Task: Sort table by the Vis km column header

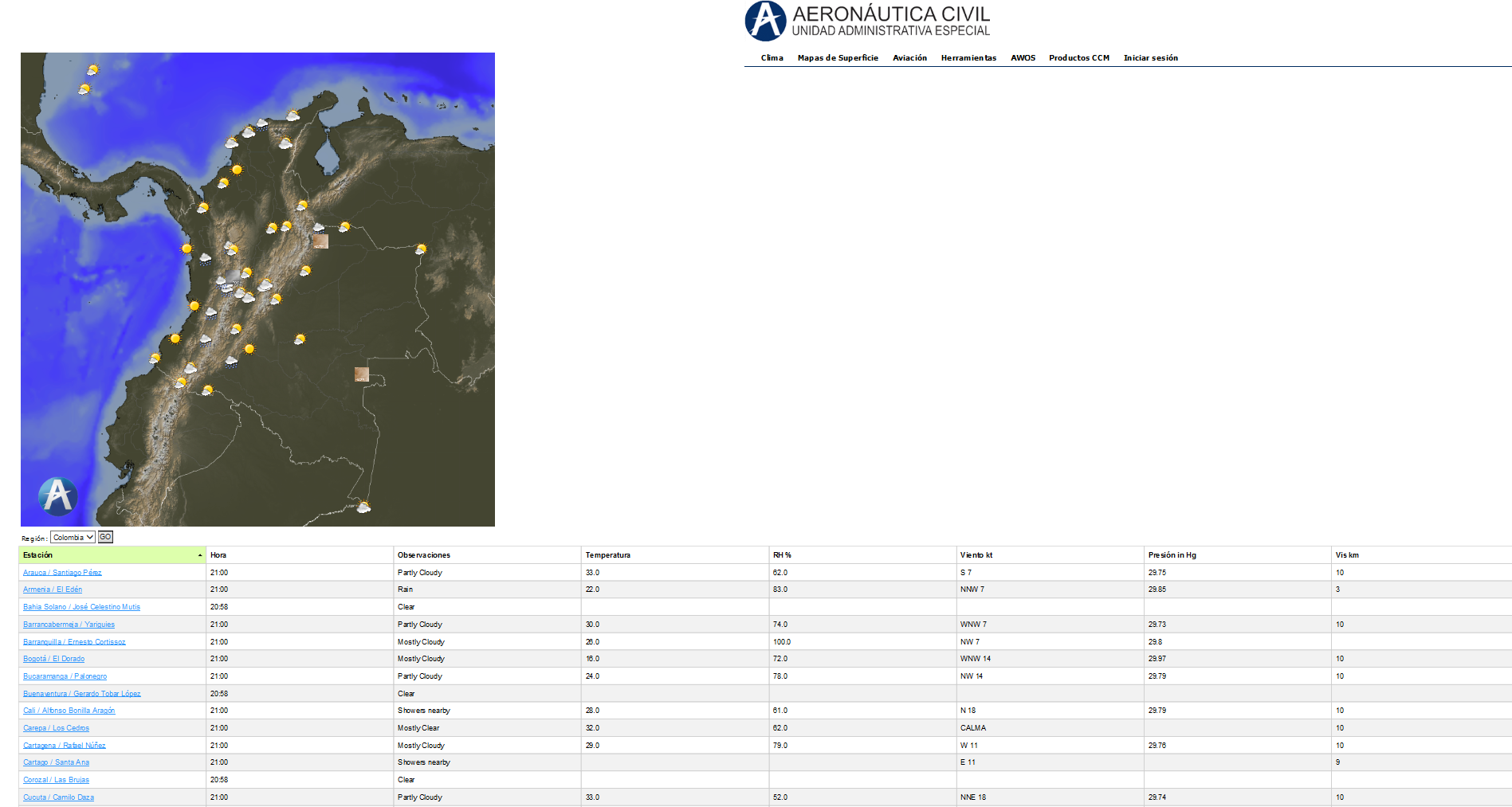Action: click(1421, 555)
